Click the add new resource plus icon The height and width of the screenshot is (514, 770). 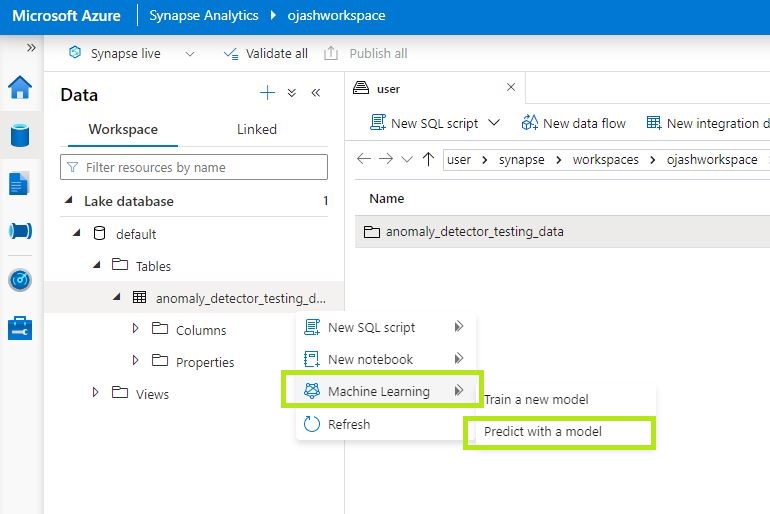point(267,93)
